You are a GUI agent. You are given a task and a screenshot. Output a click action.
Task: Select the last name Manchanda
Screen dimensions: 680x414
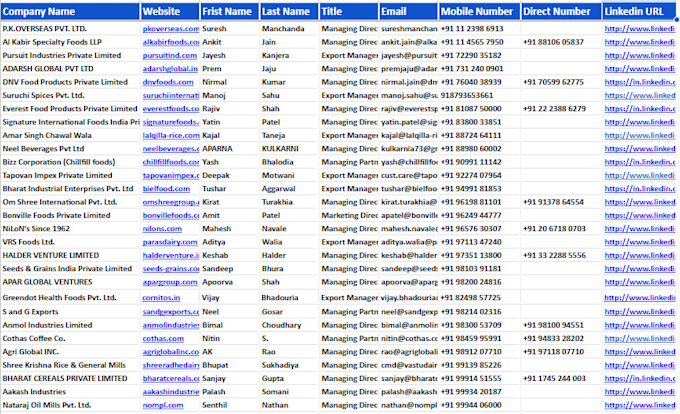283,29
